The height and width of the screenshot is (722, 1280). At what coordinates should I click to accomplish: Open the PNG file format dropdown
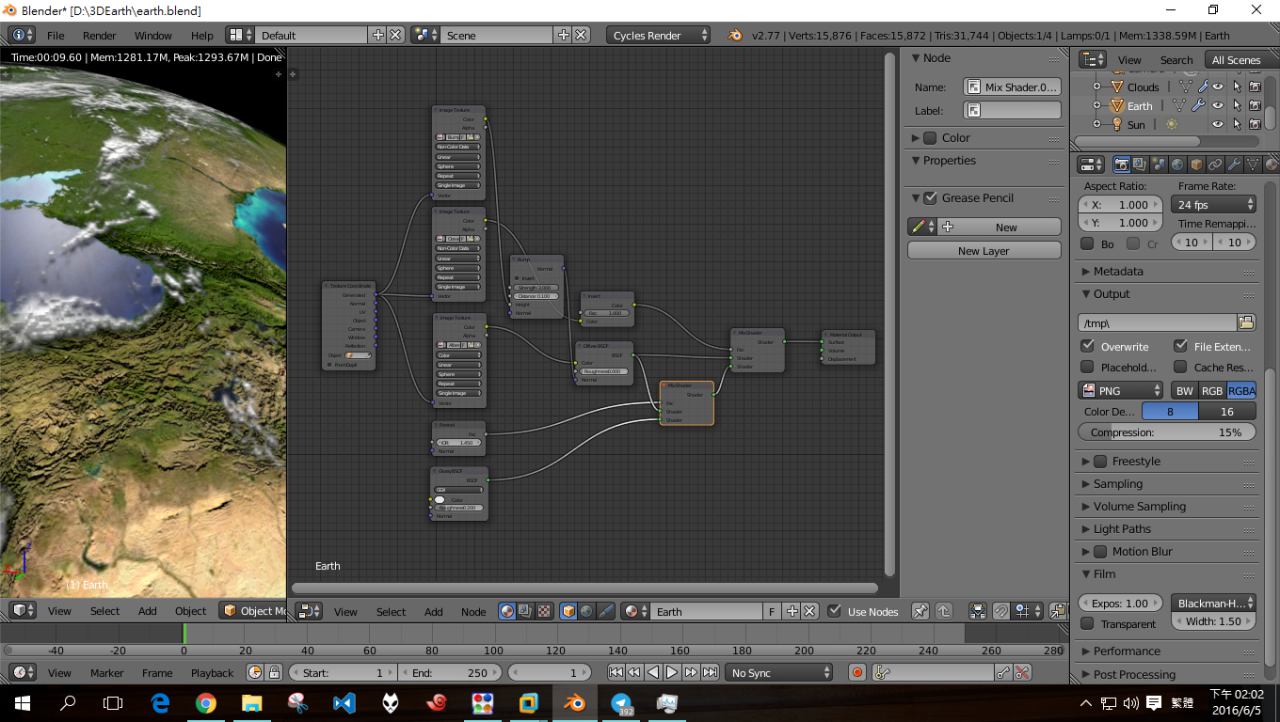point(1121,391)
